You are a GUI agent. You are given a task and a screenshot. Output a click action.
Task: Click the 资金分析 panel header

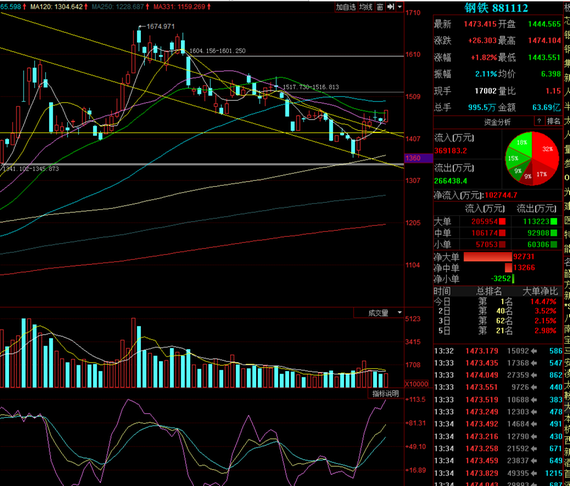tap(497, 122)
